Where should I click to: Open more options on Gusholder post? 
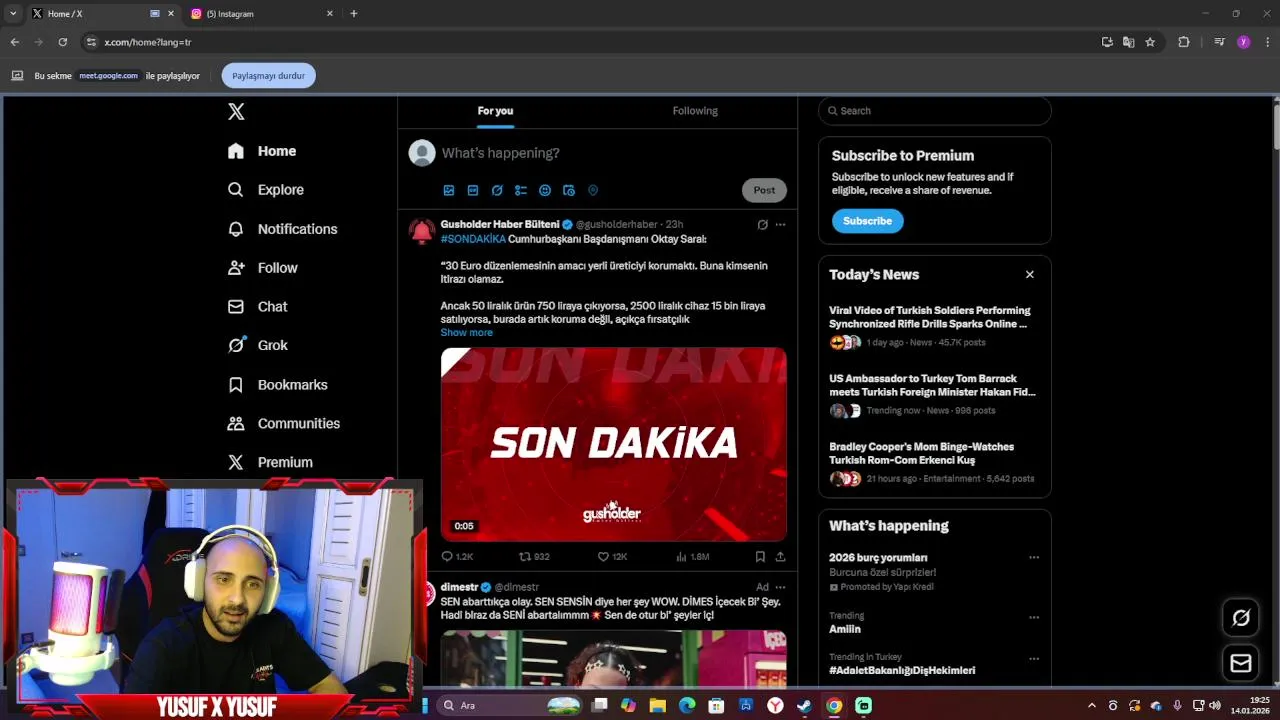(x=780, y=225)
